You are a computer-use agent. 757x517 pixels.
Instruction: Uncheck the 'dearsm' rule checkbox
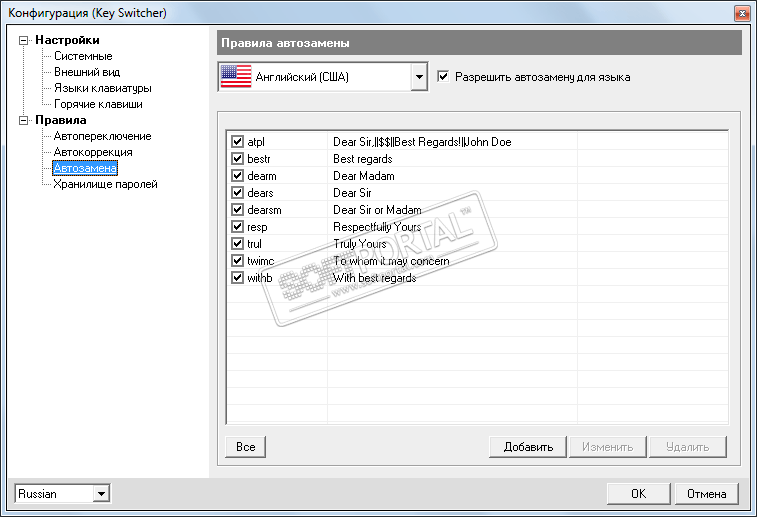(237, 210)
